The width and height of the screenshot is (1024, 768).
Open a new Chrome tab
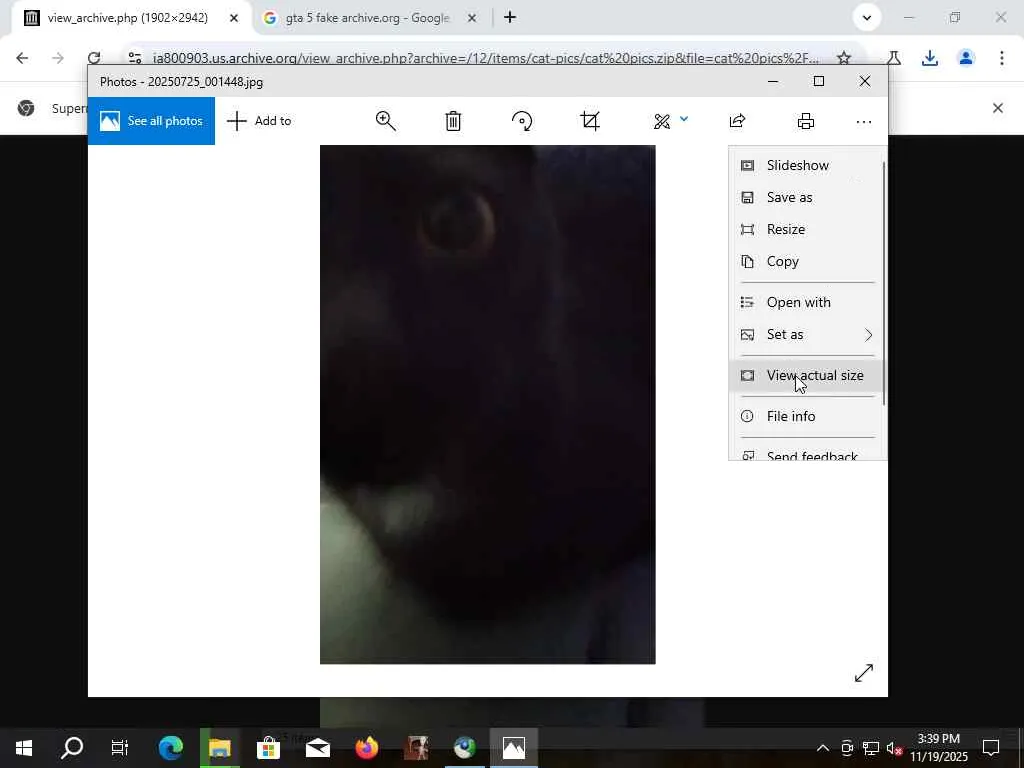coord(510,18)
